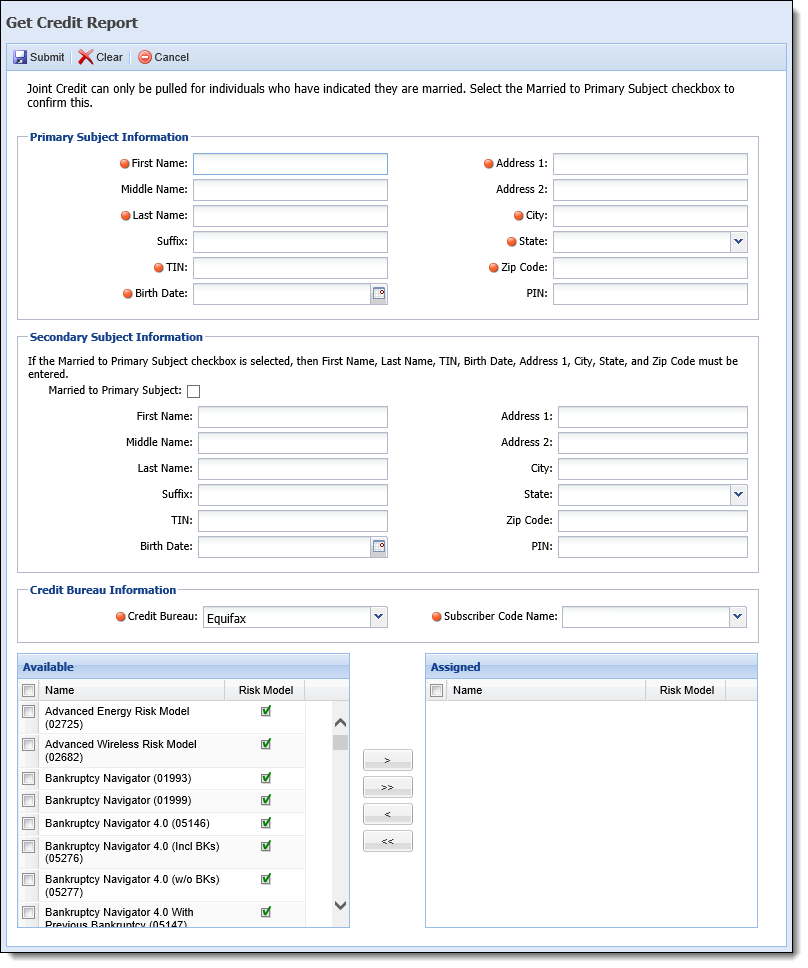
Task: Focus the Primary Birth Date field
Action: [282, 294]
